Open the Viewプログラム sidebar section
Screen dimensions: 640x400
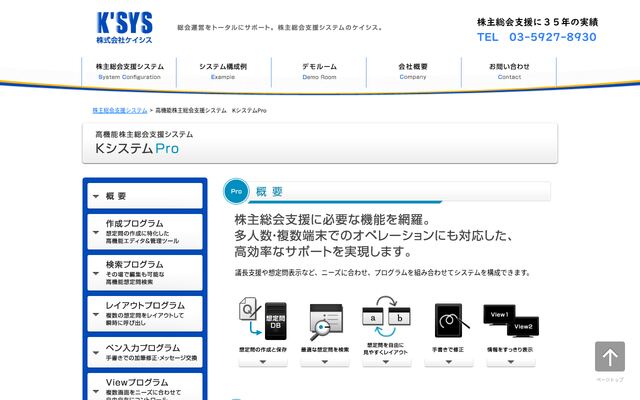[145, 387]
